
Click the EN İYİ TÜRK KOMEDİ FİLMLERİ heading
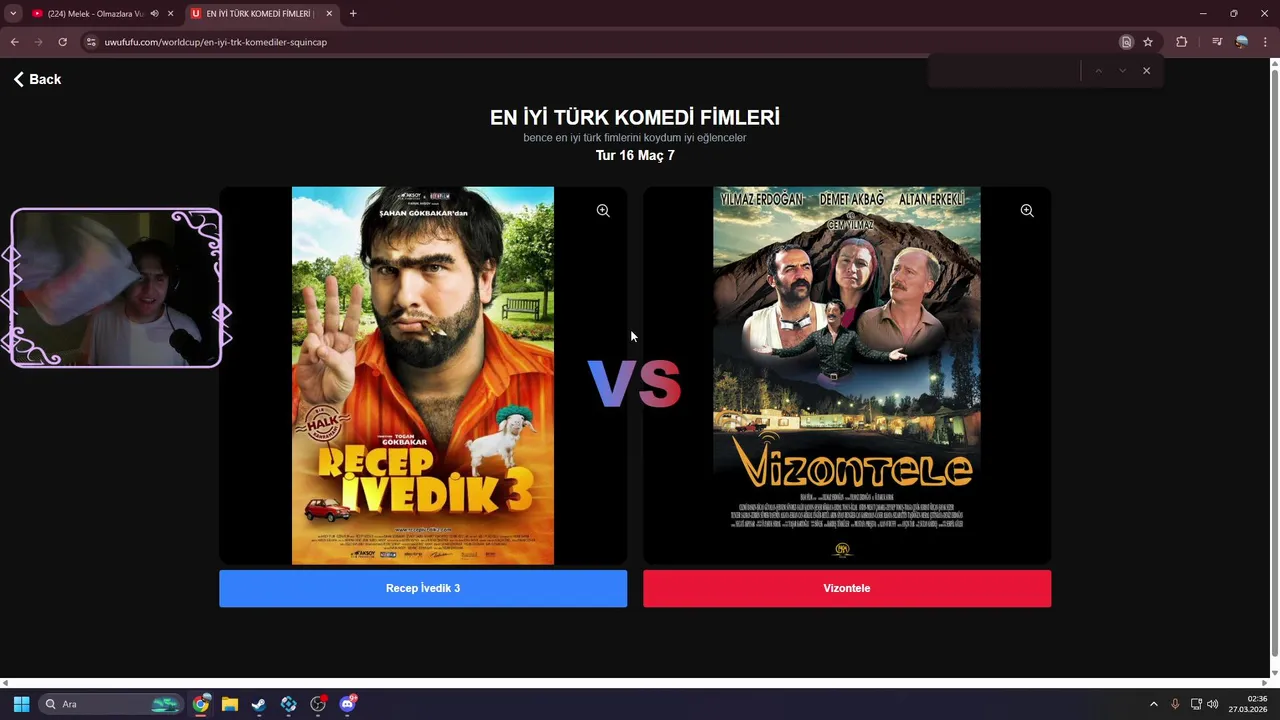(635, 117)
